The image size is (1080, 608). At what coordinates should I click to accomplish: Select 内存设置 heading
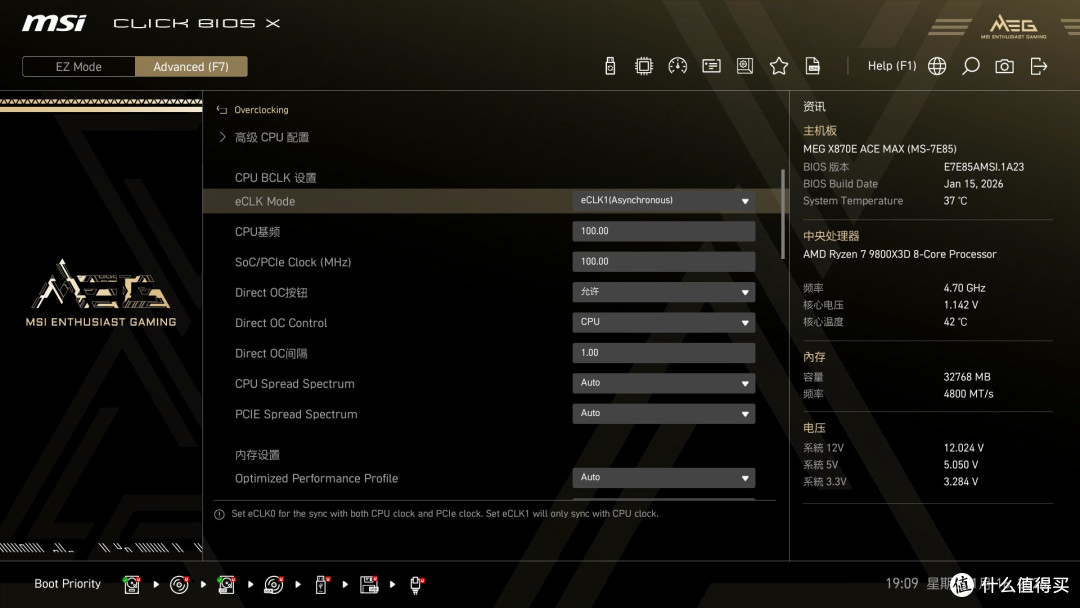pyautogui.click(x=257, y=454)
